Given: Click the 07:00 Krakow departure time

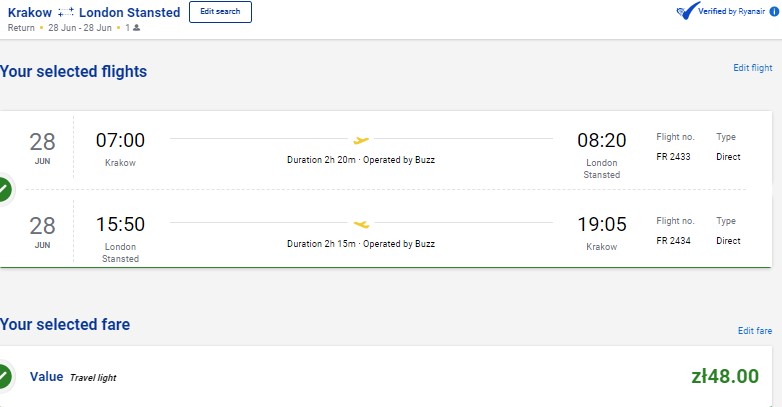Looking at the screenshot, I should point(120,140).
